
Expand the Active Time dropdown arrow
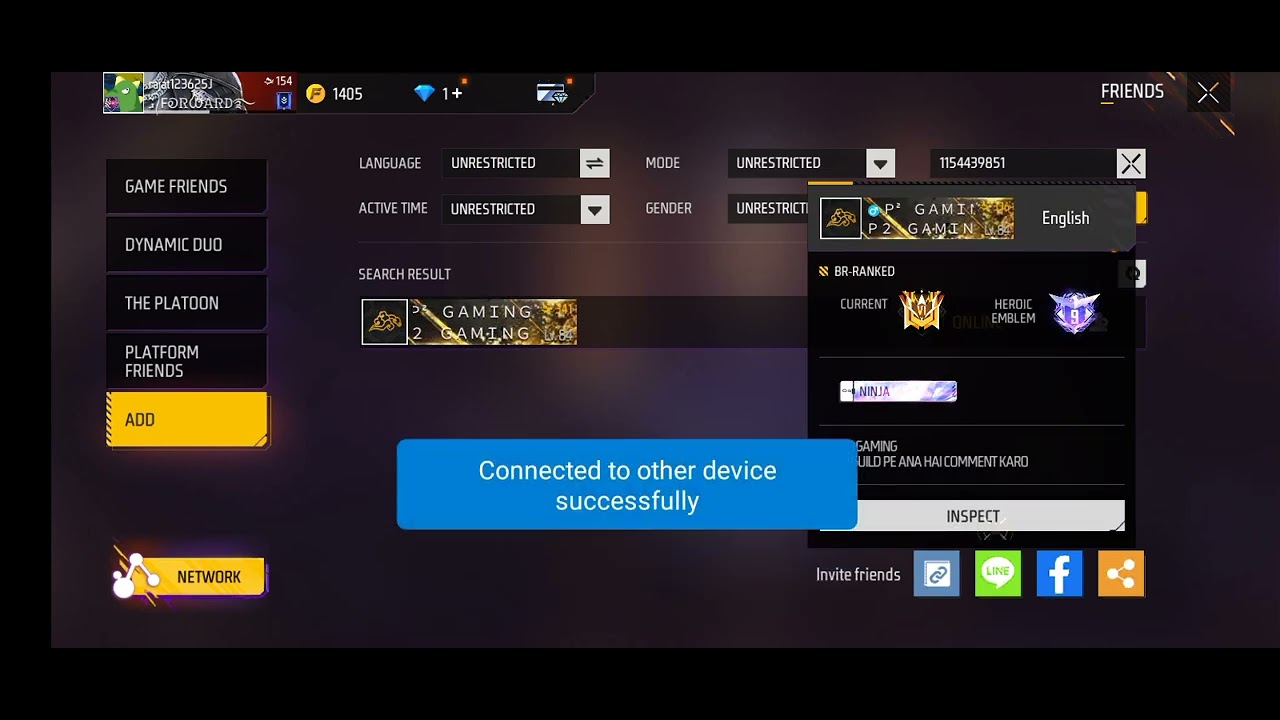[x=595, y=209]
